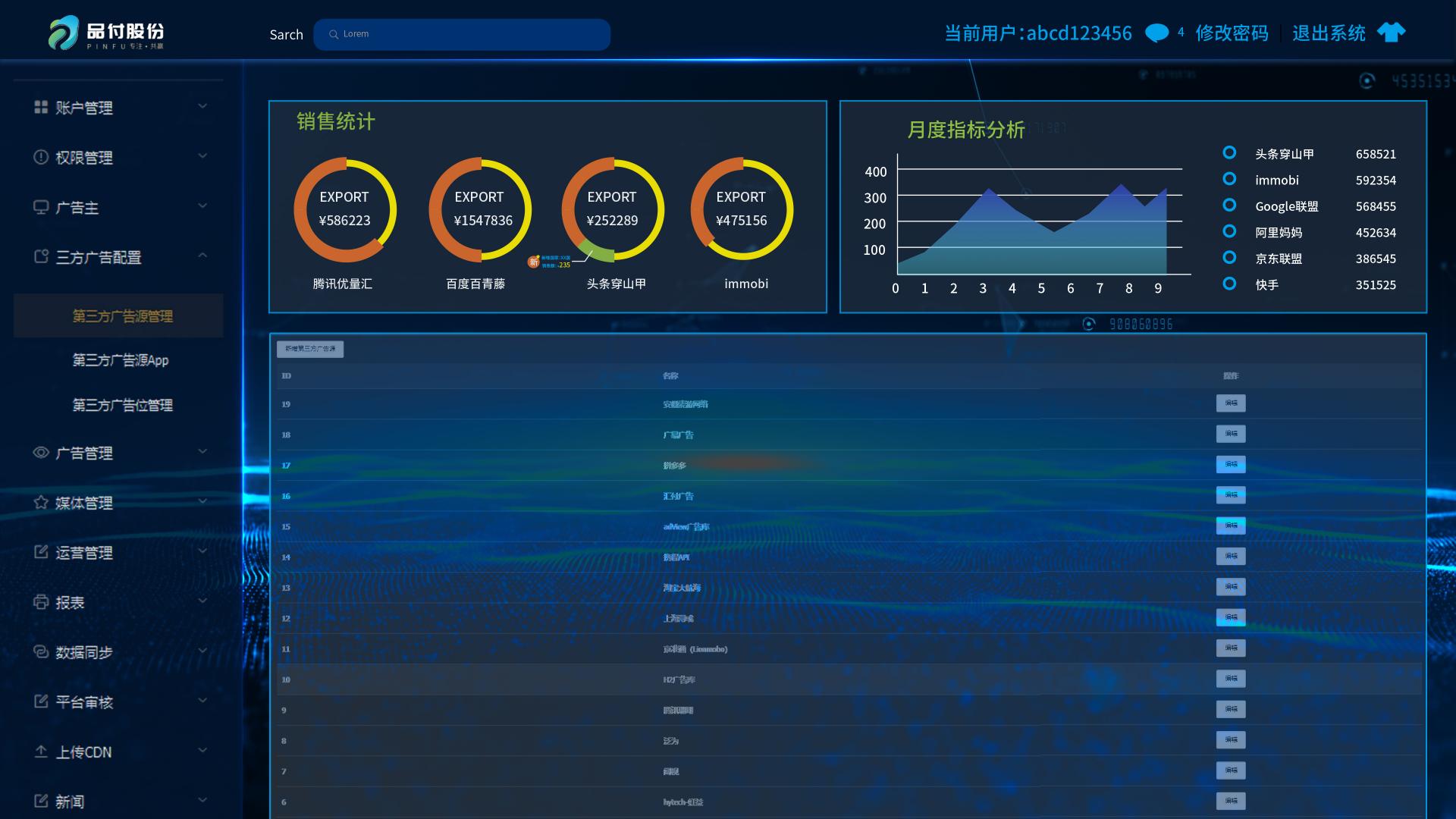Click the 三方广告配置 sidebar icon
The image size is (1456, 819).
[x=41, y=256]
